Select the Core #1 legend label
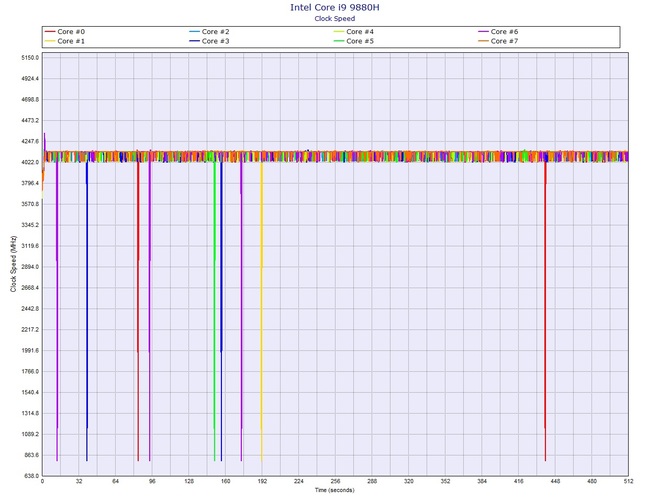Viewport: 670px width, 502px height. point(71,41)
